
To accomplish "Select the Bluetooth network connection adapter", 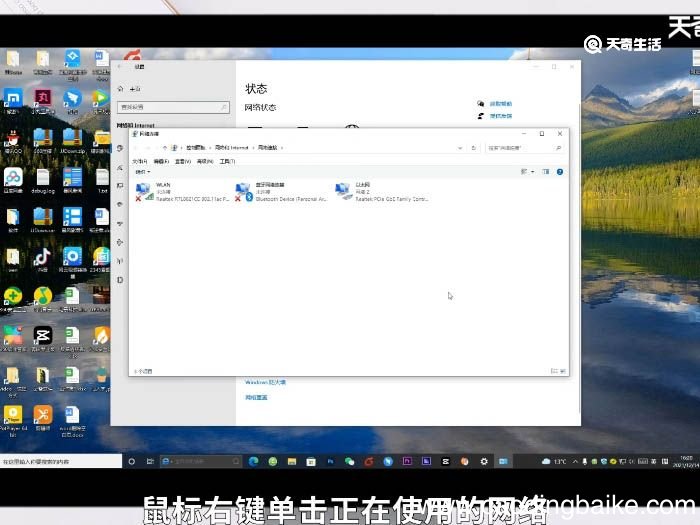I will [281, 192].
